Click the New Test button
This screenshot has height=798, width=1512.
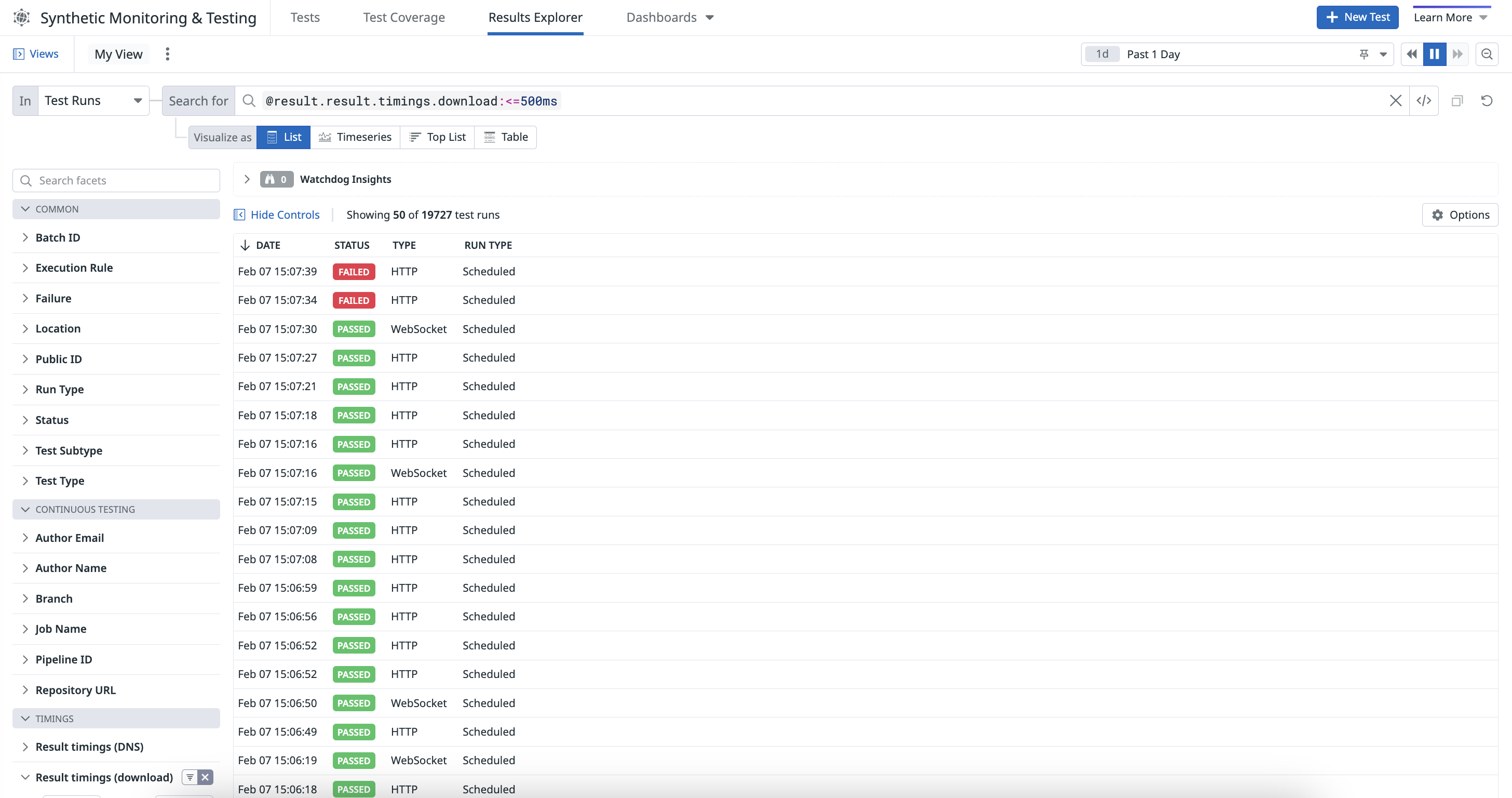click(1358, 18)
